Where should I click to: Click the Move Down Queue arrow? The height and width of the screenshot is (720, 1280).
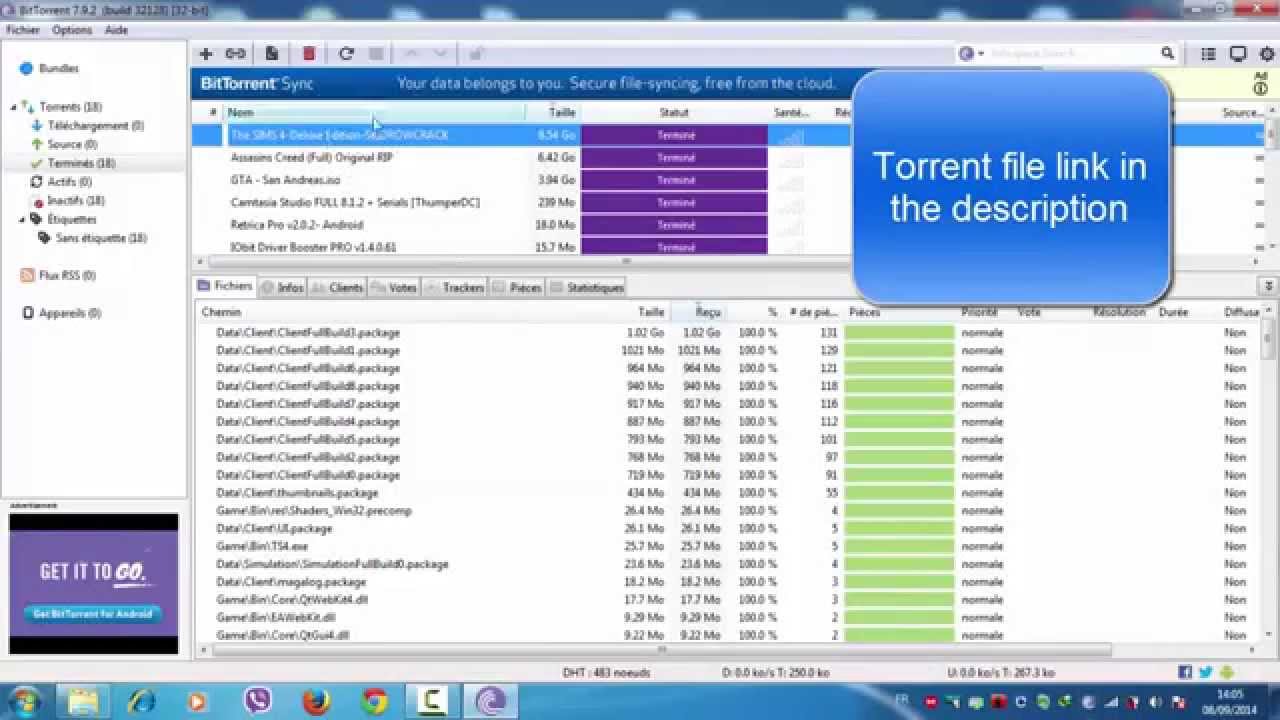tap(439, 54)
